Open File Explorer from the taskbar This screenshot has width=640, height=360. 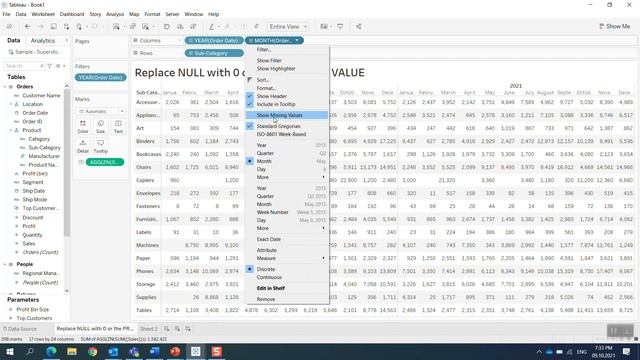tap(72, 351)
